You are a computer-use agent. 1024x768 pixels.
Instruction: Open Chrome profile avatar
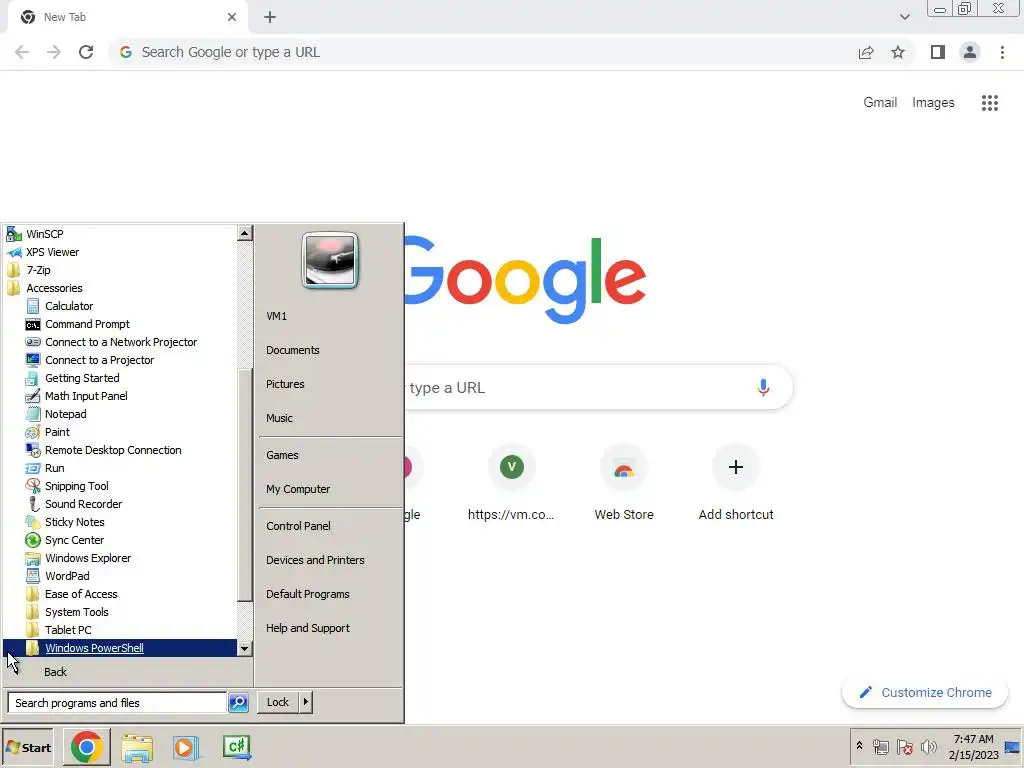click(x=970, y=52)
